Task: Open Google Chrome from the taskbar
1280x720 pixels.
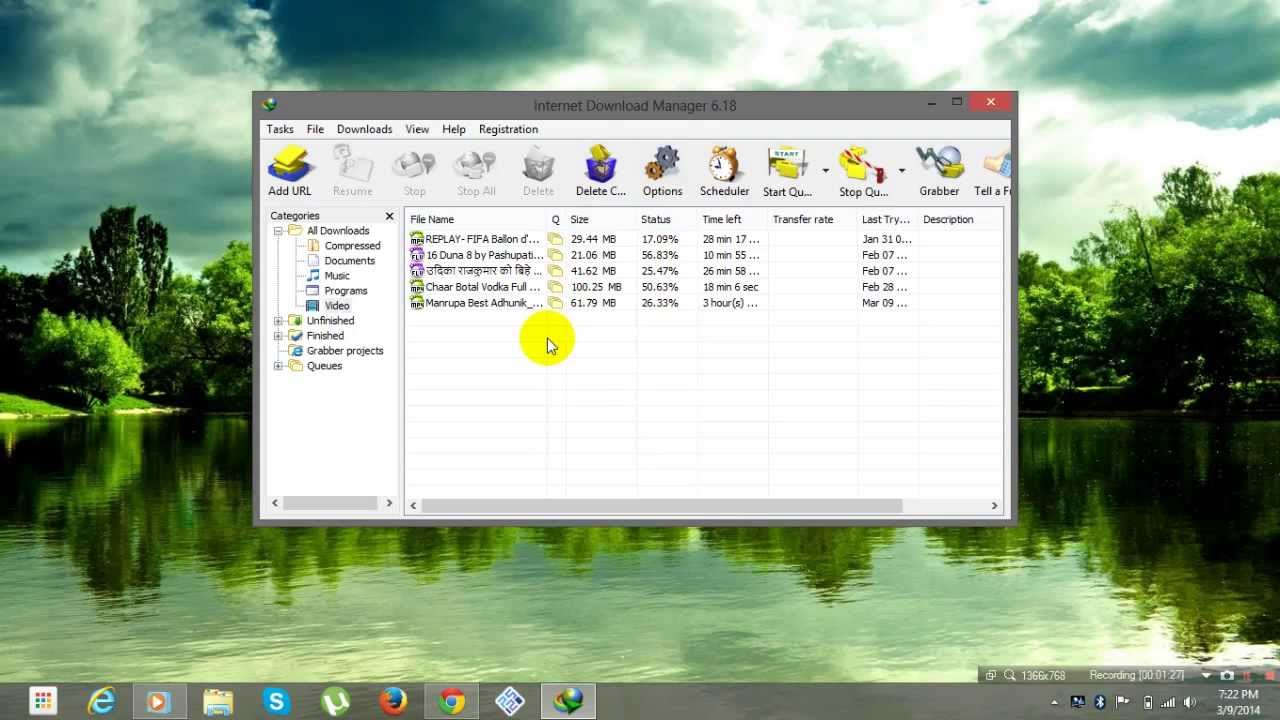Action: click(x=451, y=701)
